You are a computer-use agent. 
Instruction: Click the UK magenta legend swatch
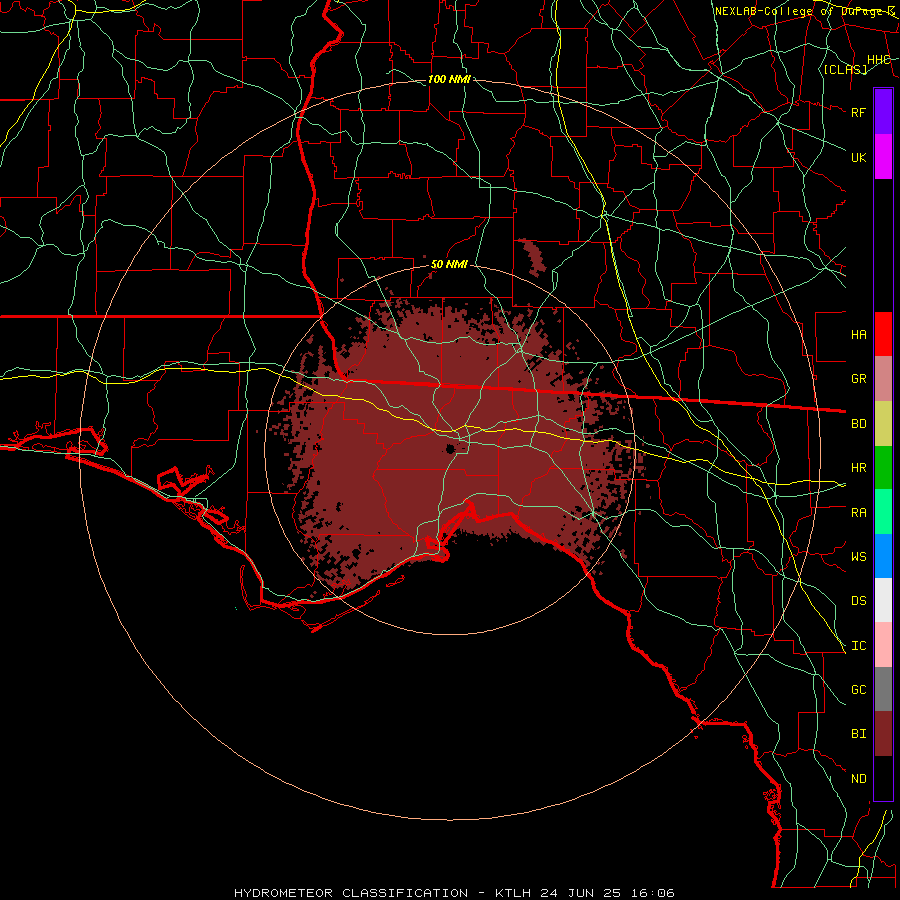(x=883, y=157)
